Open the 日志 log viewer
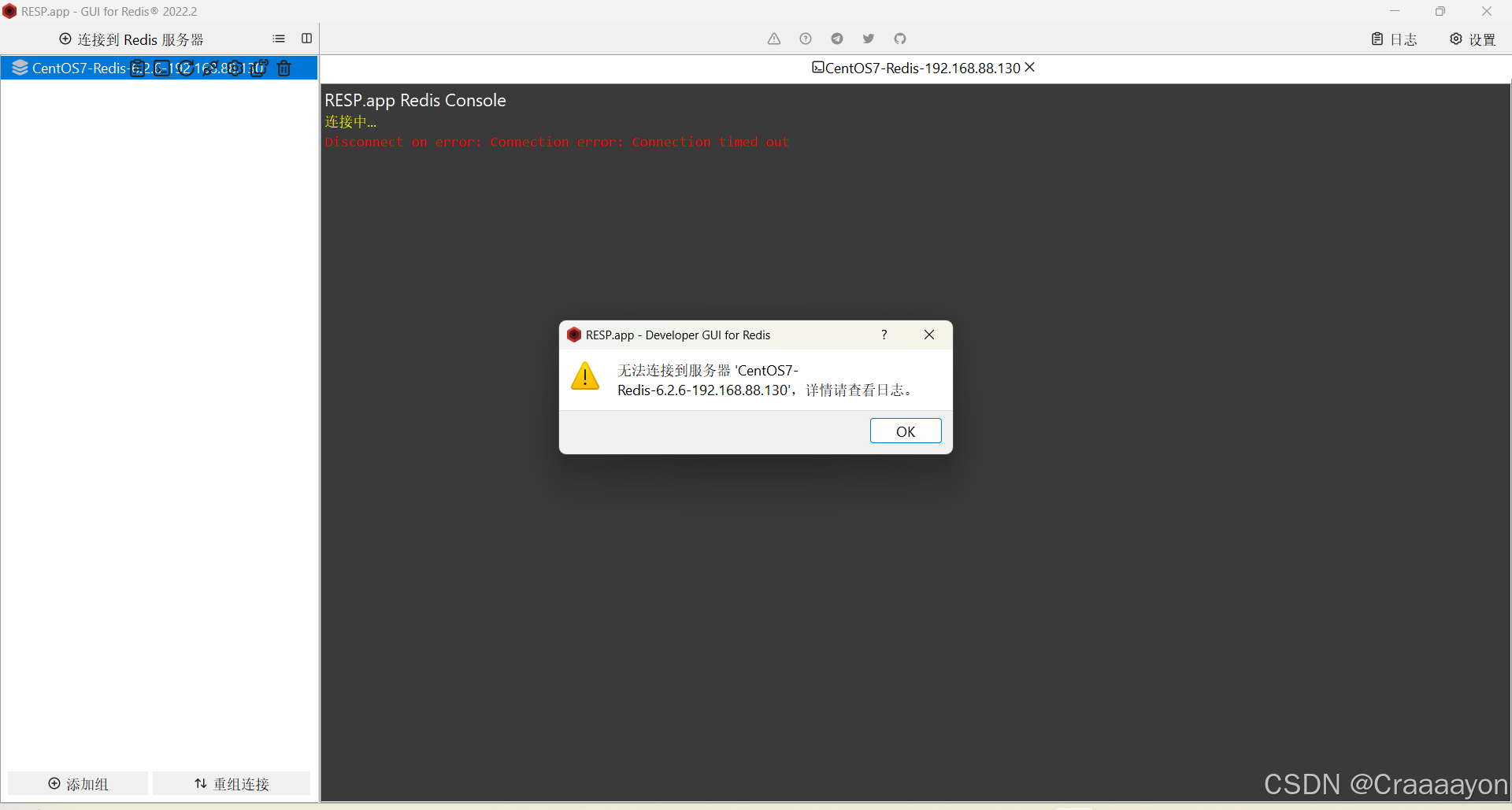1512x810 pixels. coord(1394,39)
